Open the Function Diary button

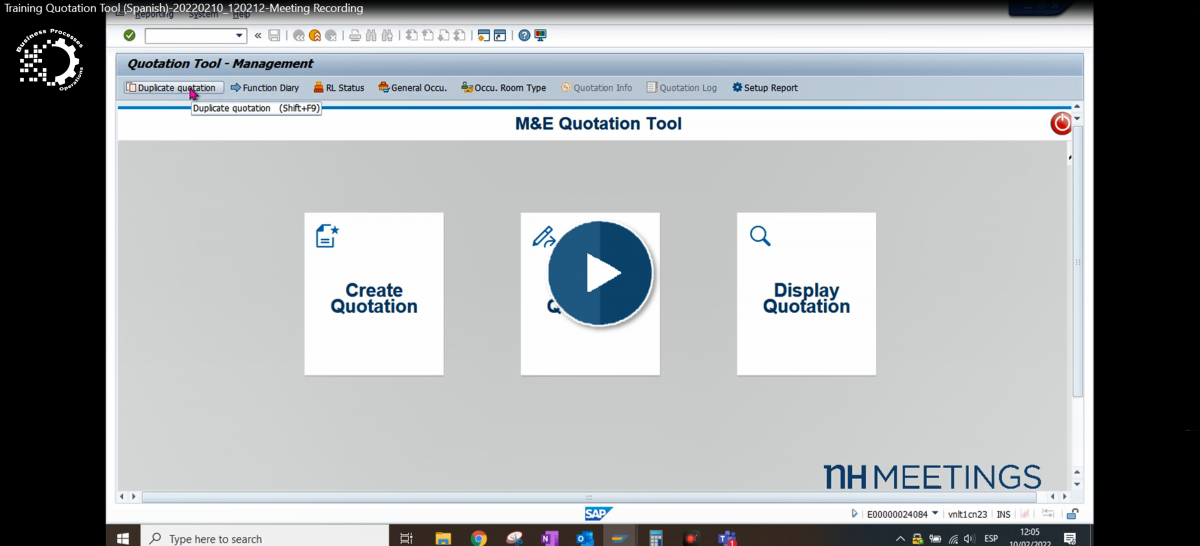[x=265, y=88]
